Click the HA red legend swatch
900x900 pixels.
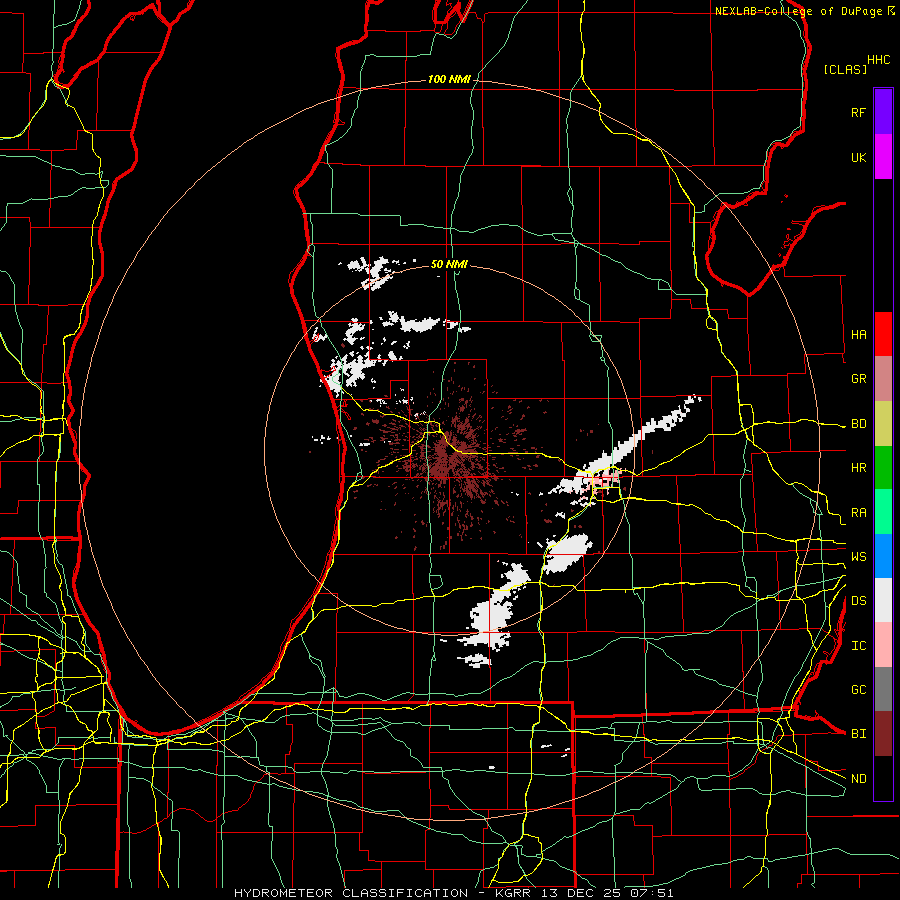click(883, 334)
